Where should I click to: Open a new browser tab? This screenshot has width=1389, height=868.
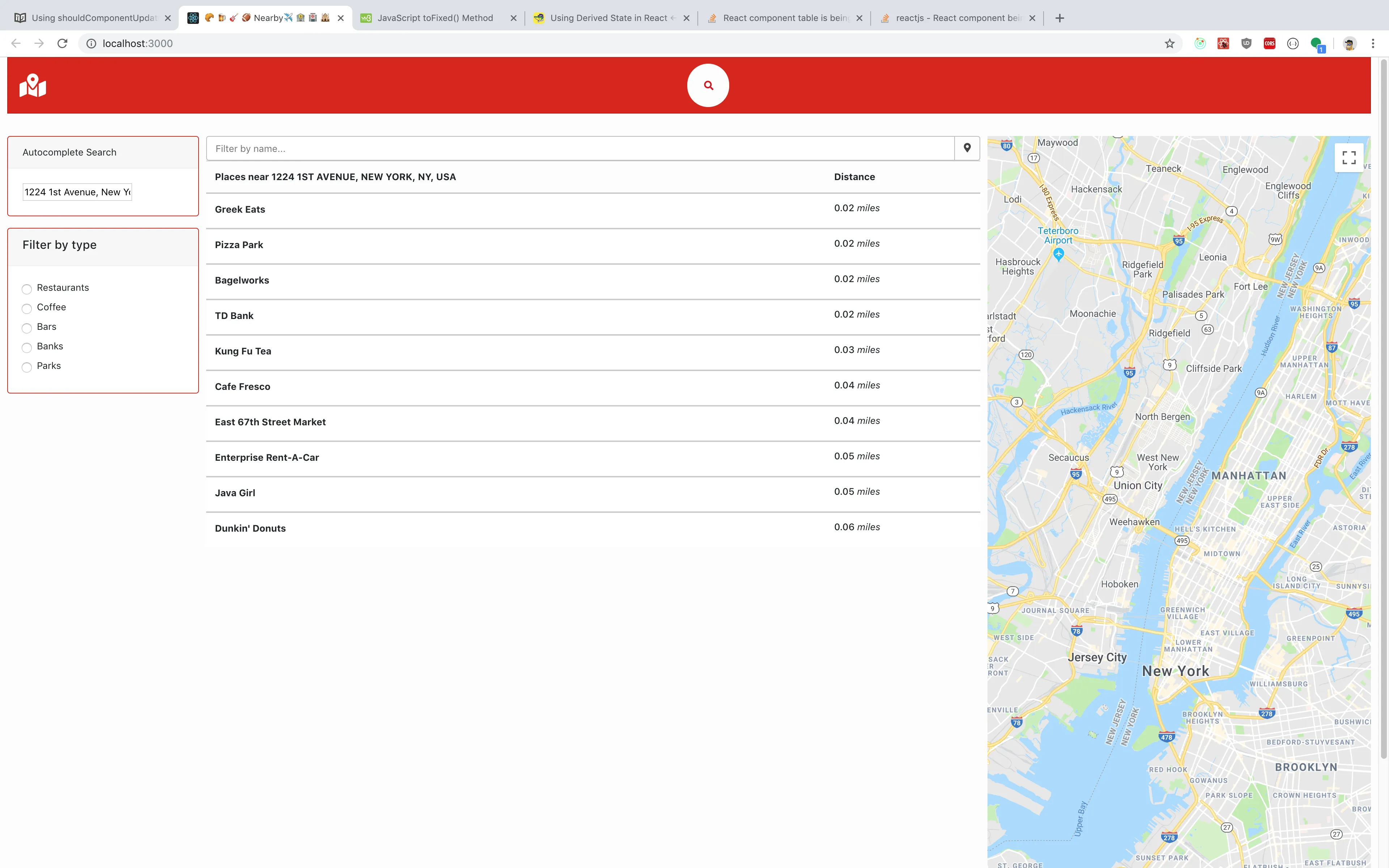1059,18
